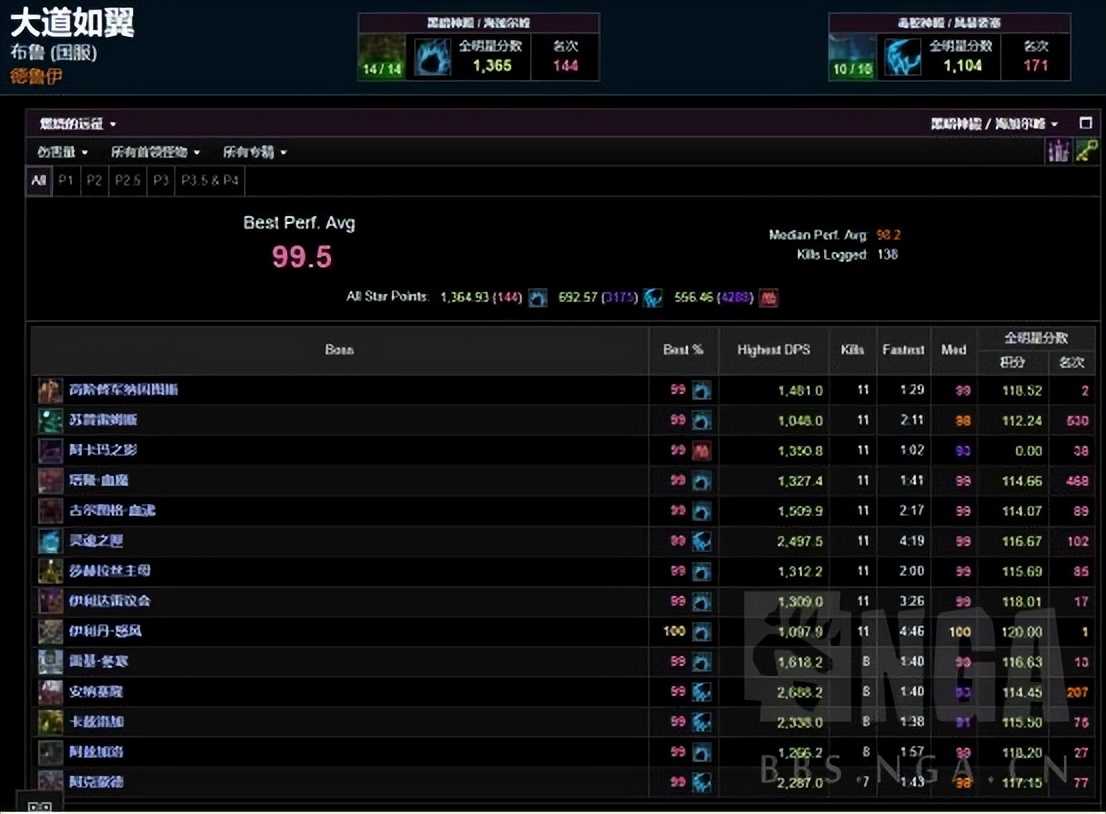Image resolution: width=1106 pixels, height=814 pixels.
Task: Select the 伊利达雷议会 boss icon
Action: pos(50,602)
